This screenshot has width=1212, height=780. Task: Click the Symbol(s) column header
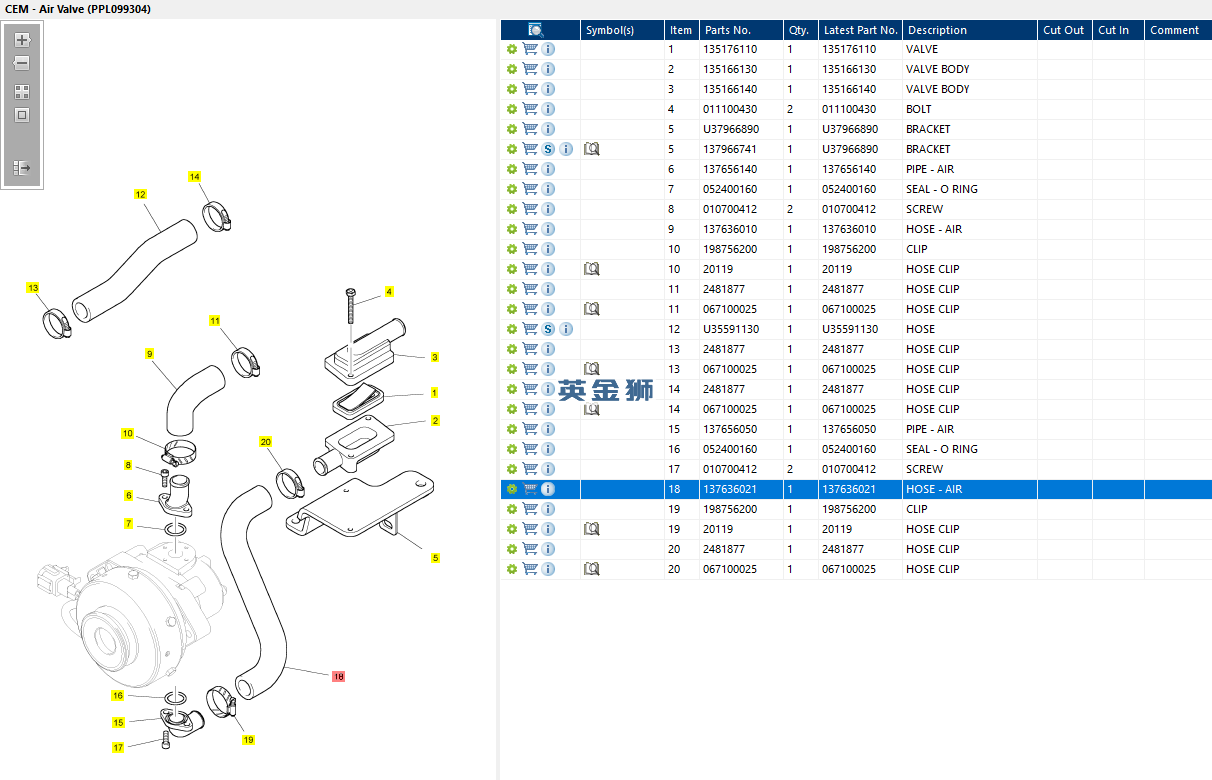click(622, 30)
